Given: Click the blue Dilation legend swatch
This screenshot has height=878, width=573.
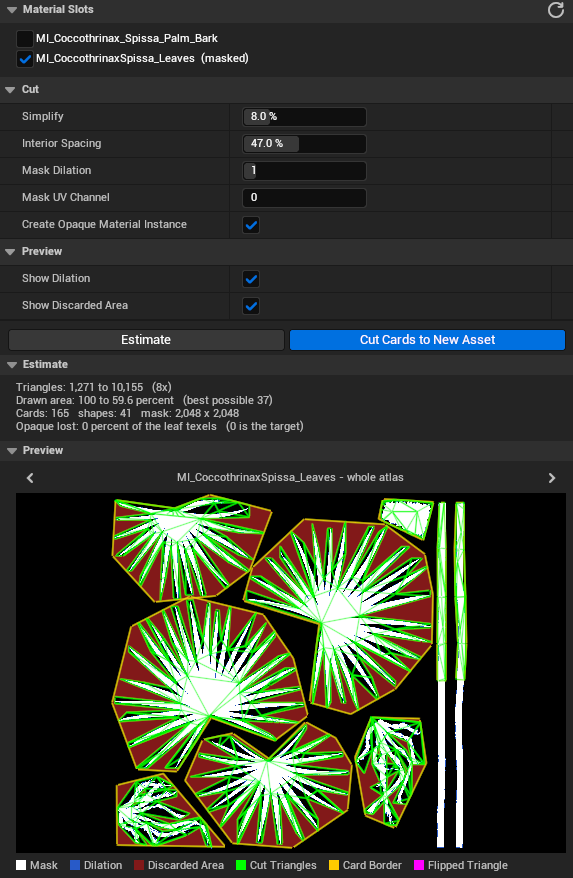Looking at the screenshot, I should point(75,865).
